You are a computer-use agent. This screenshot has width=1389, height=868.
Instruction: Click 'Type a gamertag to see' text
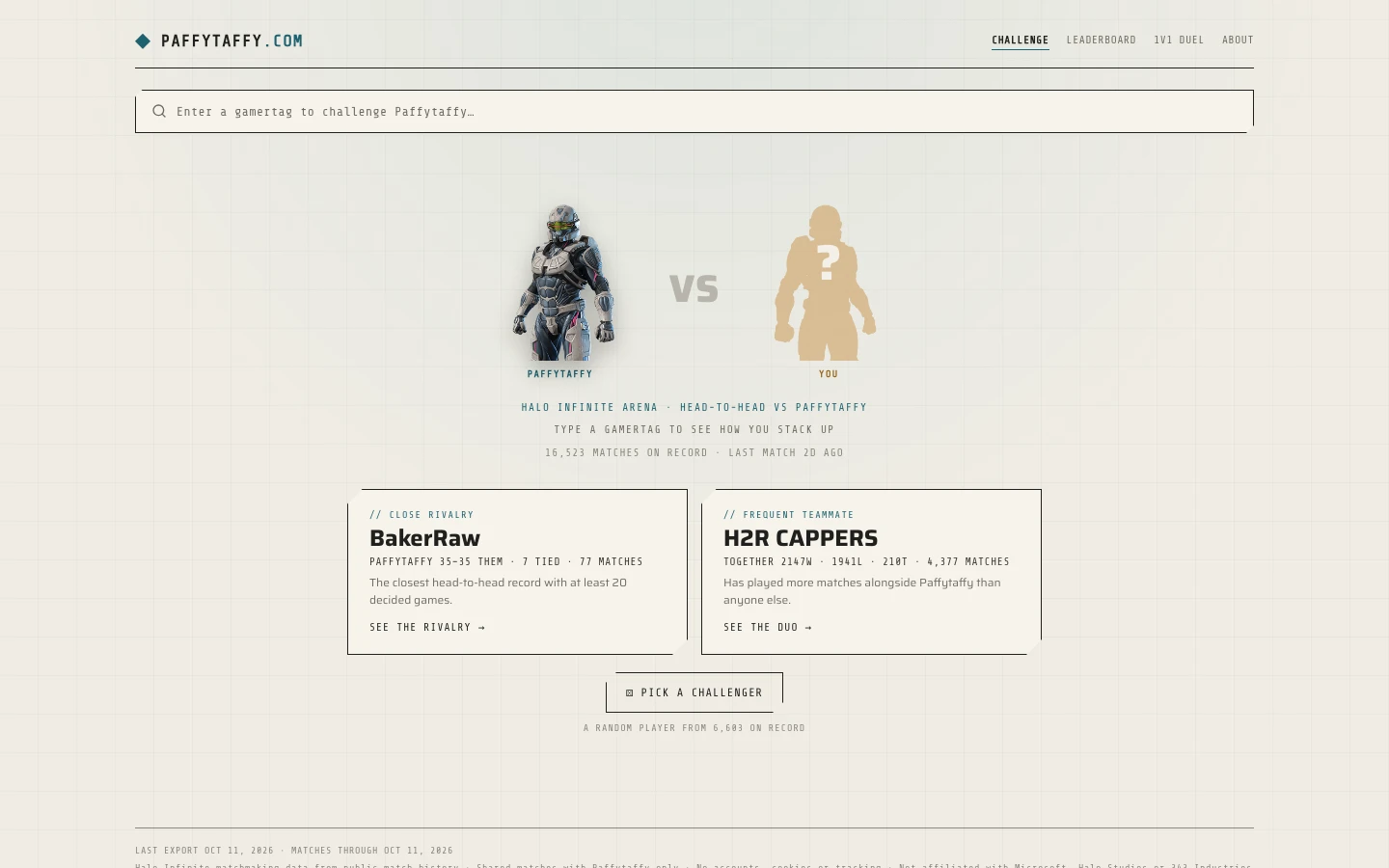coord(694,429)
